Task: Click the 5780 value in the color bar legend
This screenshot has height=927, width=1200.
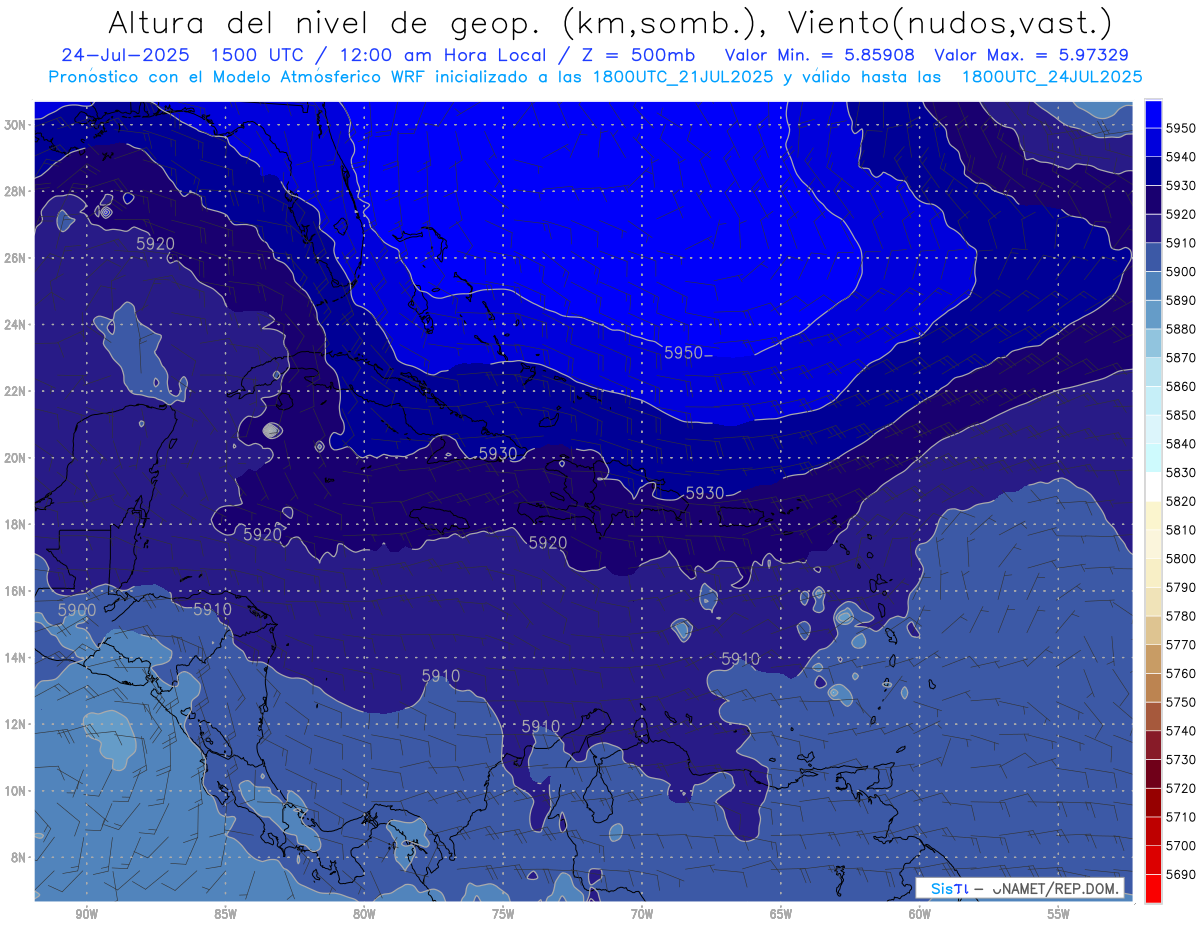Action: (x=1180, y=615)
